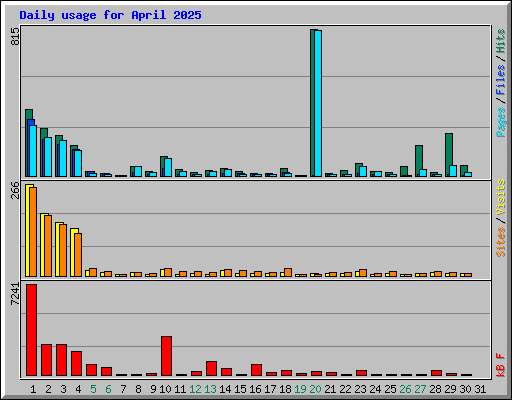This screenshot has height=400, width=512.
Task: Click the blue "Files" legend label
Action: coord(500,80)
